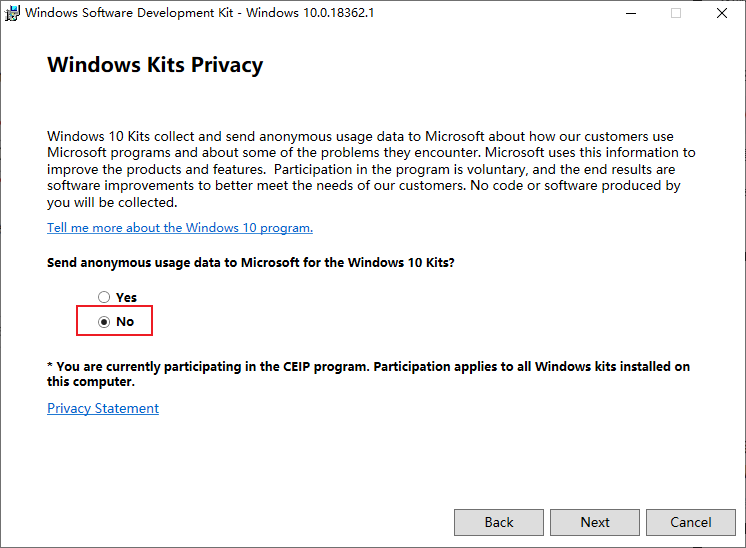Click the "Yes" option label text
The height and width of the screenshot is (548, 746).
point(127,297)
